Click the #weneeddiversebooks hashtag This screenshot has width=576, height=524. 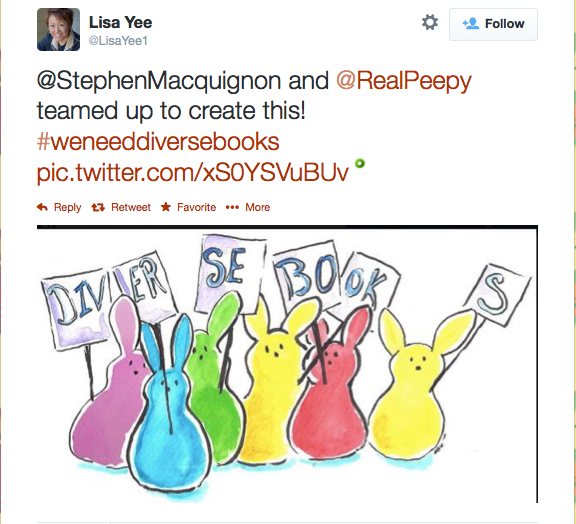[x=158, y=142]
